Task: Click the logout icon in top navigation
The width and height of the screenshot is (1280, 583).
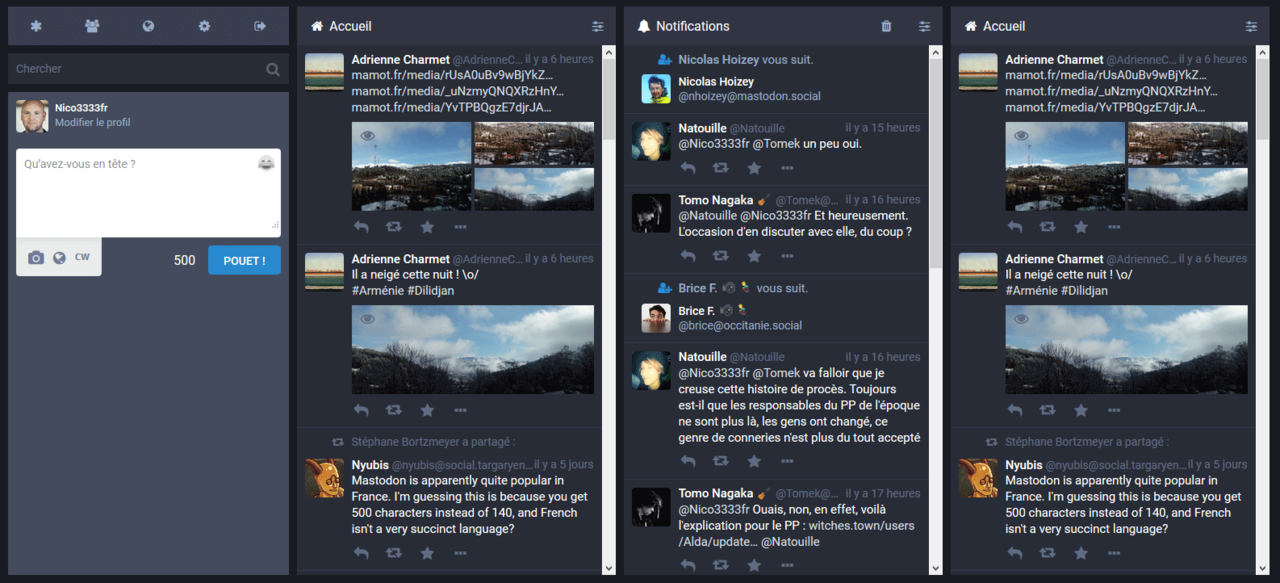Action: 260,26
